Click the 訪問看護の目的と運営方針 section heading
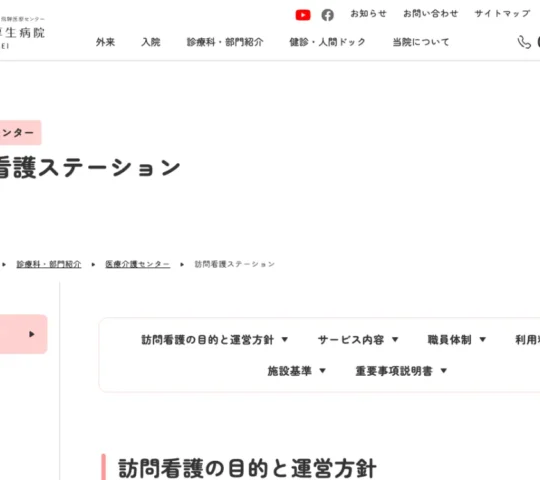This screenshot has width=540, height=480. coord(247,468)
